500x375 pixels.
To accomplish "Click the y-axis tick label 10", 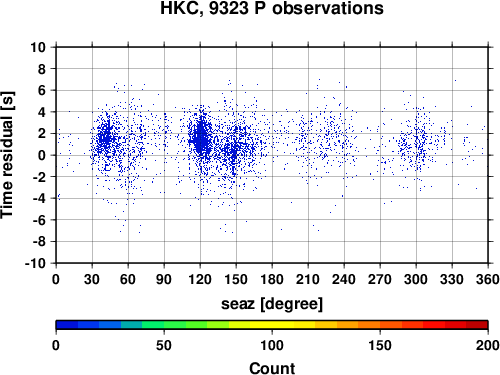I will click(38, 47).
